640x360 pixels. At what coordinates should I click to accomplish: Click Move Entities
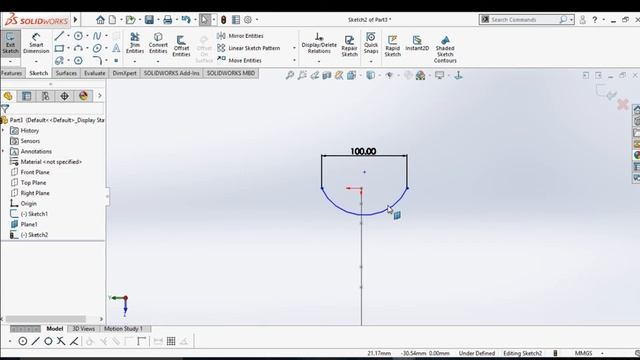tap(240, 60)
